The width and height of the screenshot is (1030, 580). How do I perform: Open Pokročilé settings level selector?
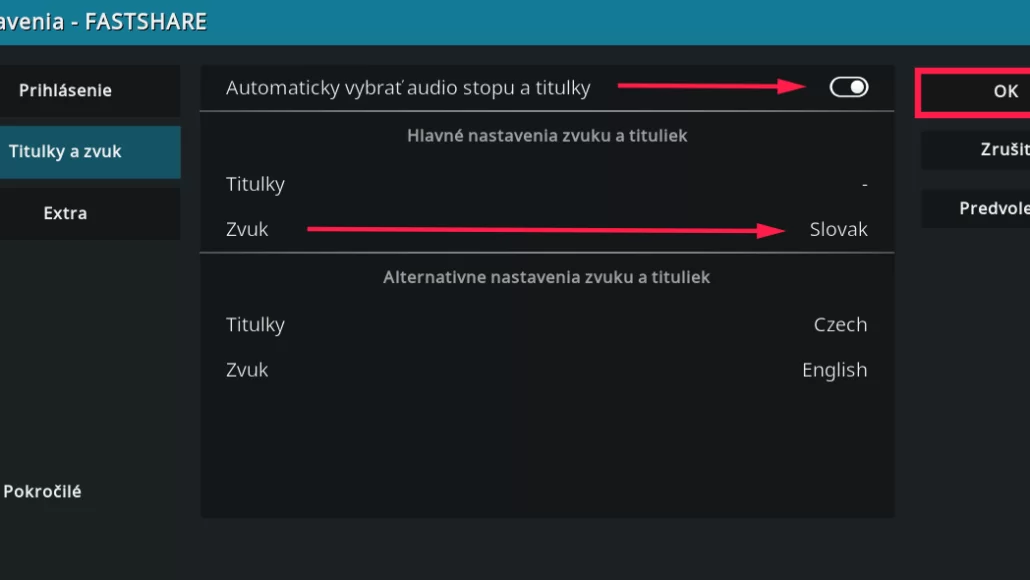[44, 491]
